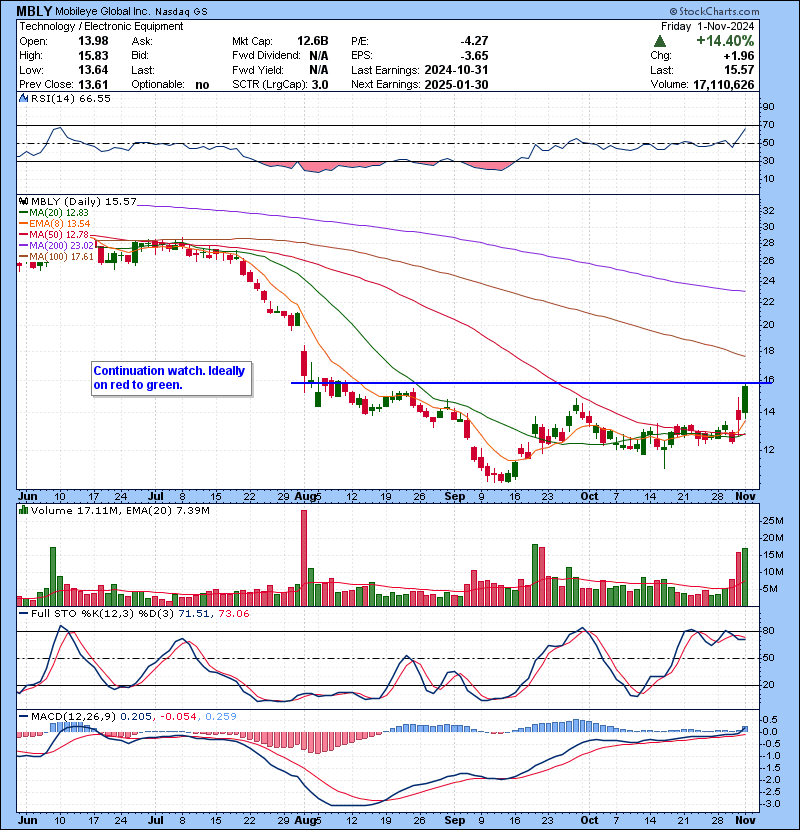
Task: Click the Last Earnings 2024-10-31 date
Action: pos(456,70)
